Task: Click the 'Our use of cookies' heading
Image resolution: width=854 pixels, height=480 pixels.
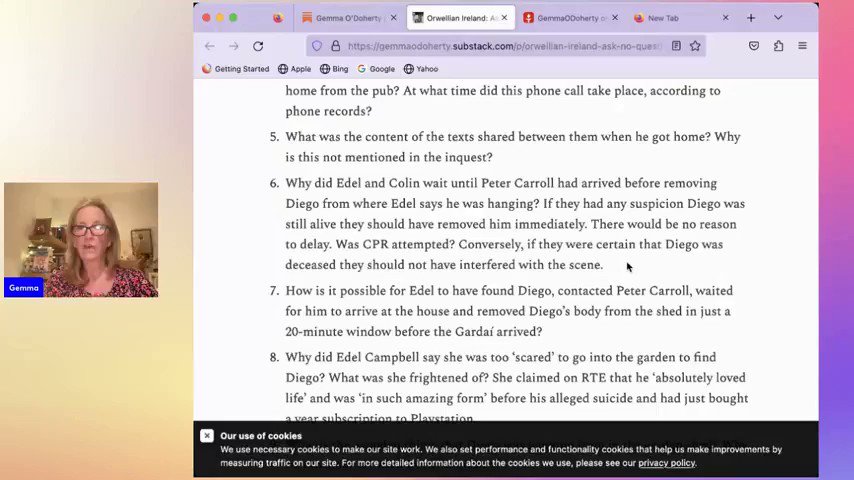Action: tap(261, 436)
